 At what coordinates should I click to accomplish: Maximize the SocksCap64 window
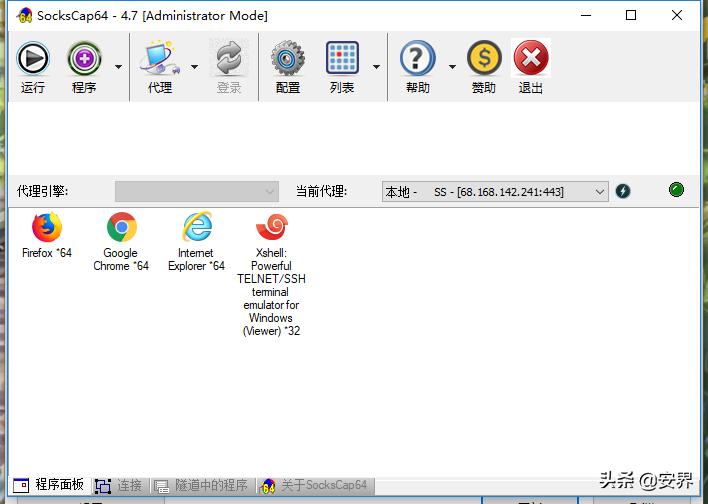631,15
